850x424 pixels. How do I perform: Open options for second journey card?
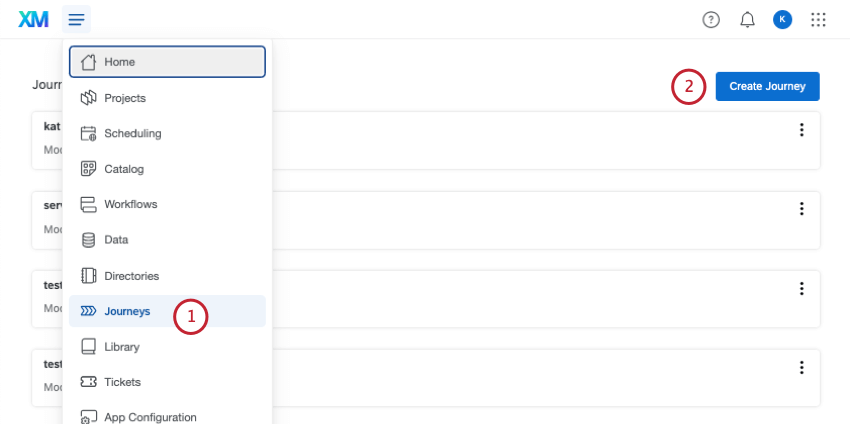click(801, 209)
